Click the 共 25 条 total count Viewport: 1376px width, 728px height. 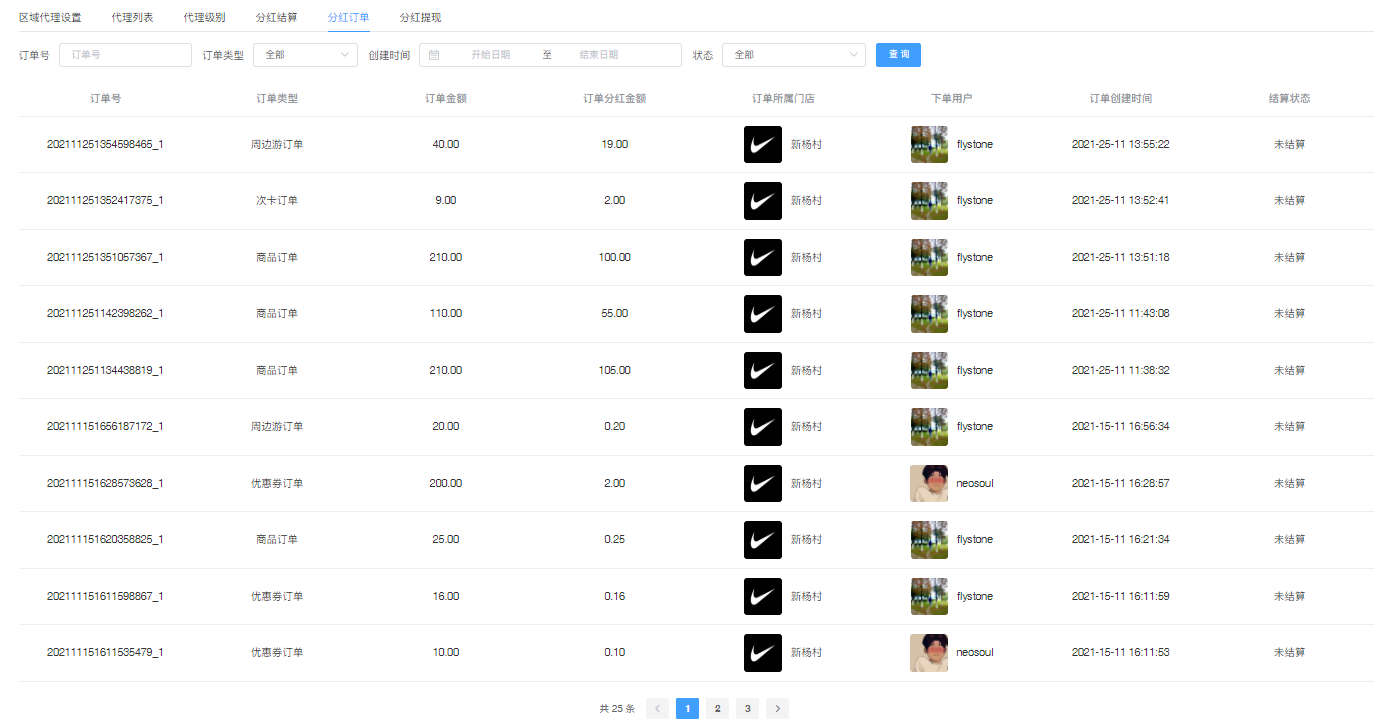[x=617, y=709]
